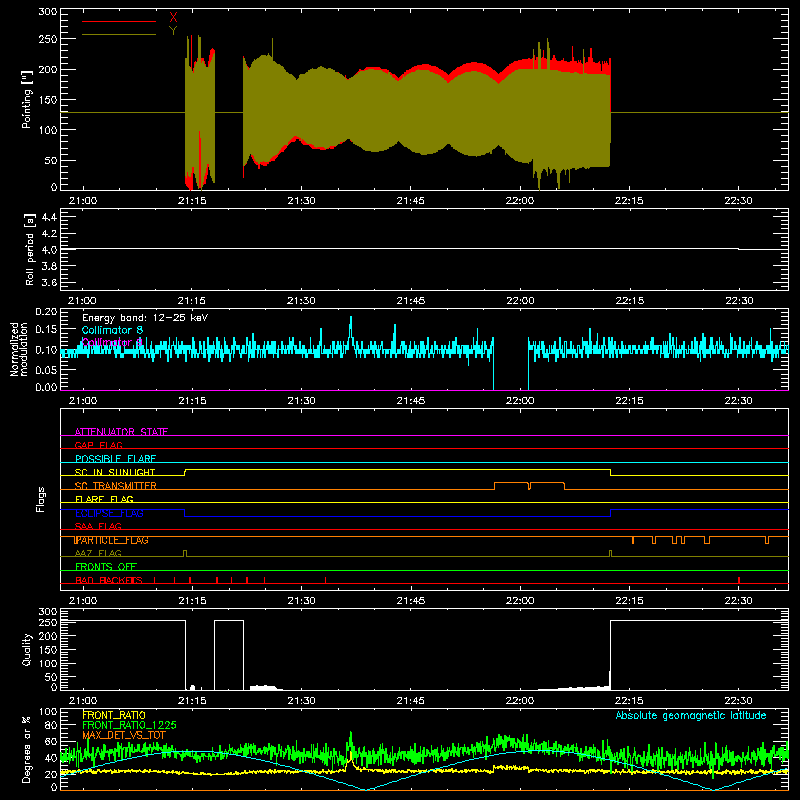This screenshot has height=800, width=800.
Task: Click the 'Degrees or %' axis title
Action: [27, 749]
